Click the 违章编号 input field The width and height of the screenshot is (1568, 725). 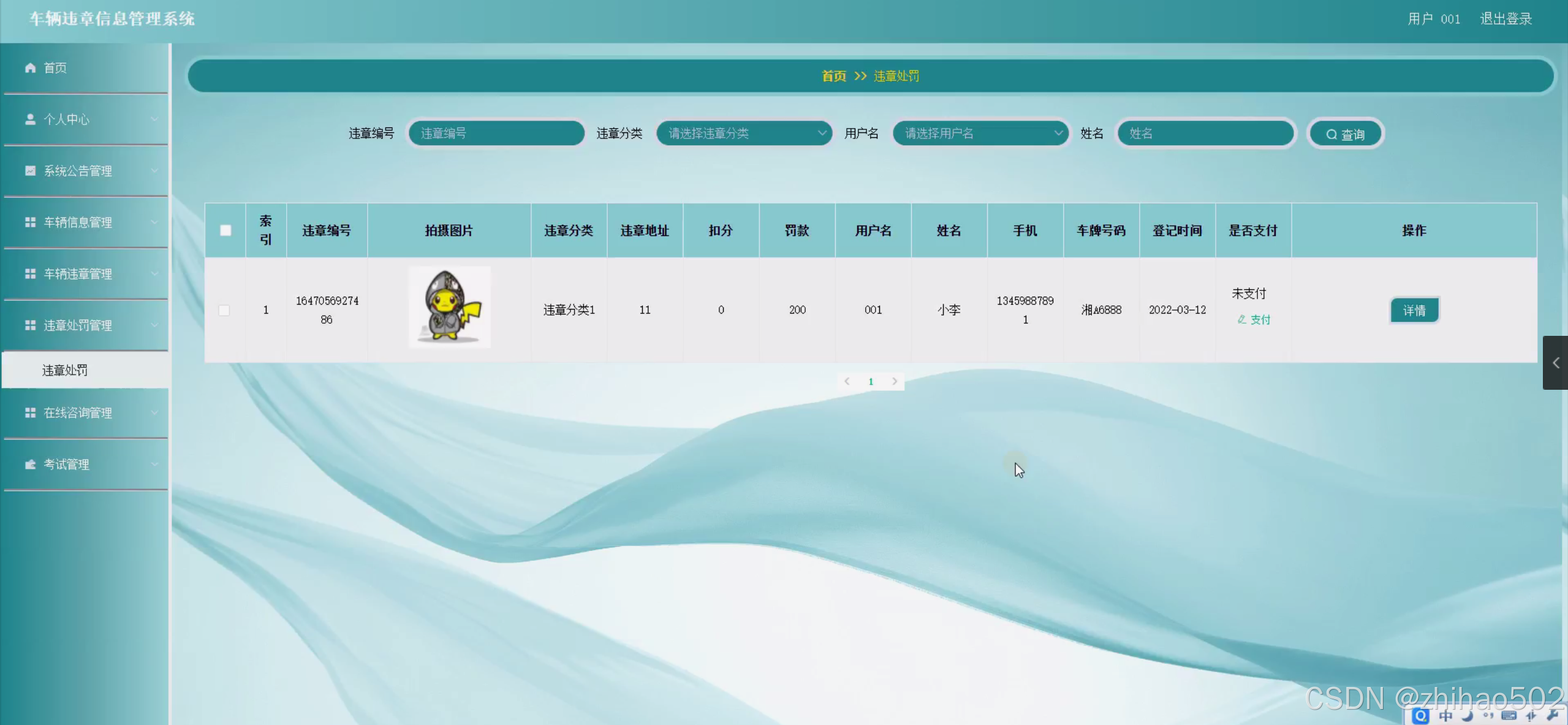point(496,133)
